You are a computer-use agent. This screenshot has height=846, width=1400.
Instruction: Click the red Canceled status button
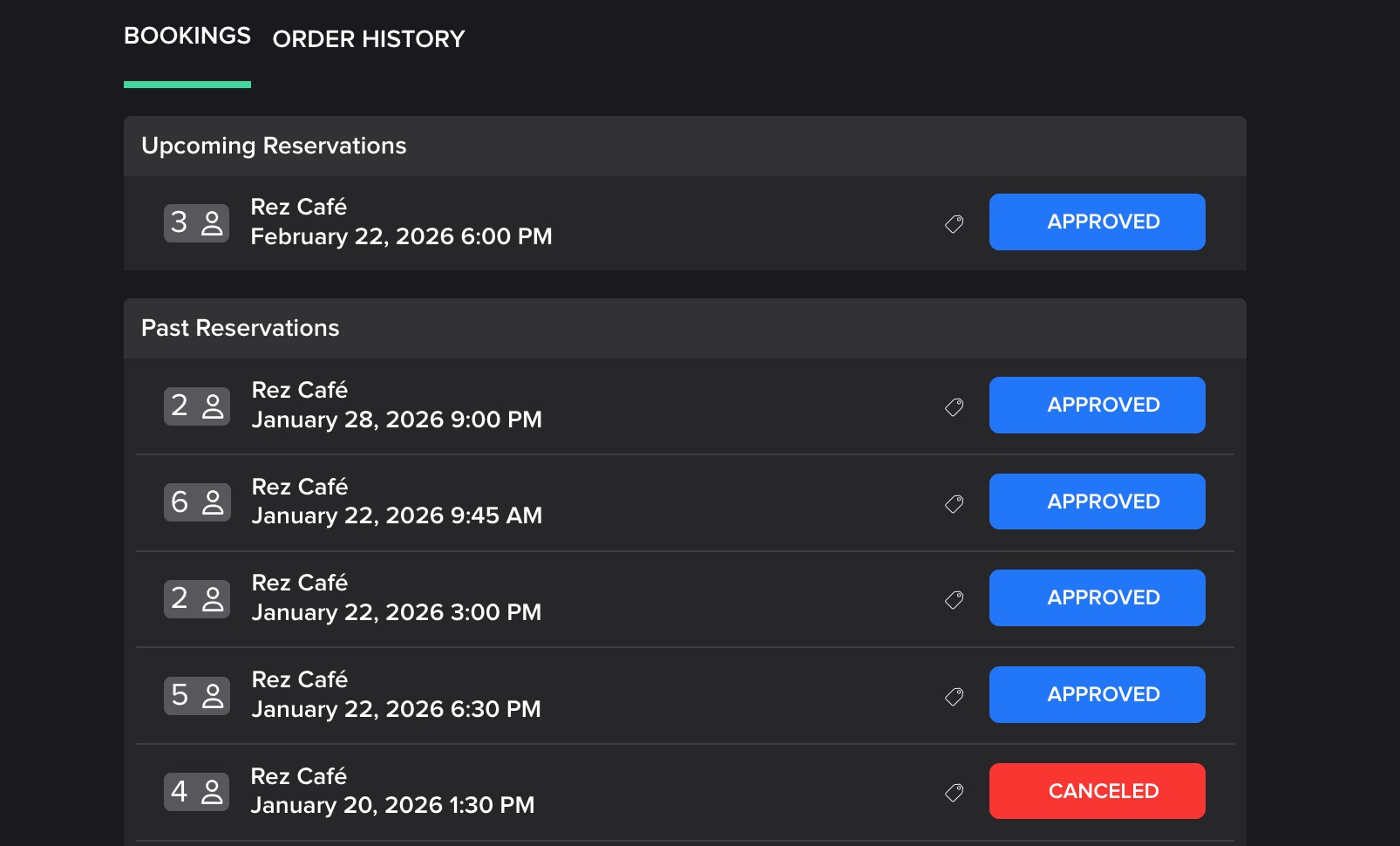click(x=1097, y=791)
